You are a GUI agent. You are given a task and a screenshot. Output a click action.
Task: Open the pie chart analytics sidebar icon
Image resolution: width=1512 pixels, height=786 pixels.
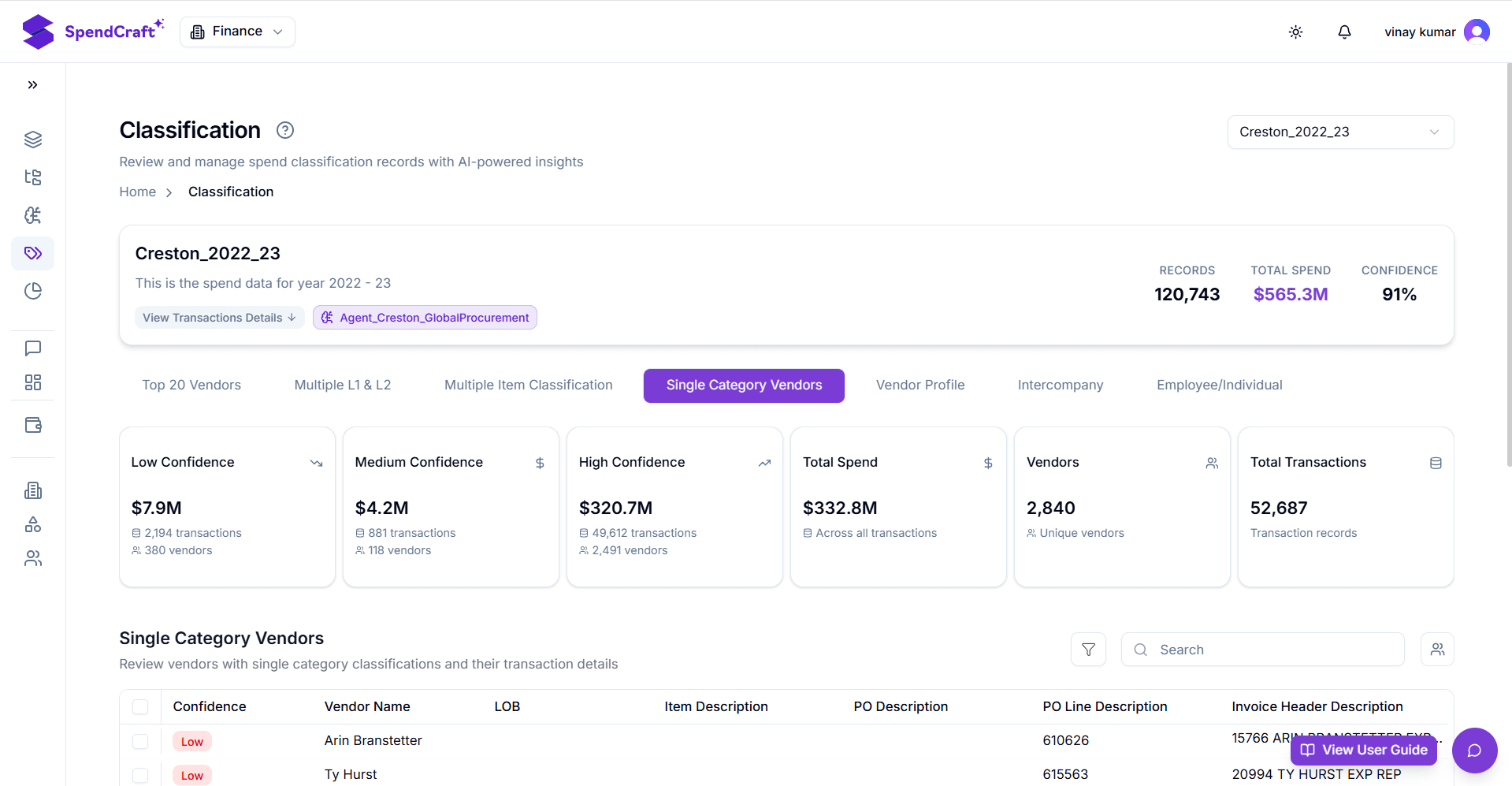pyautogui.click(x=33, y=291)
